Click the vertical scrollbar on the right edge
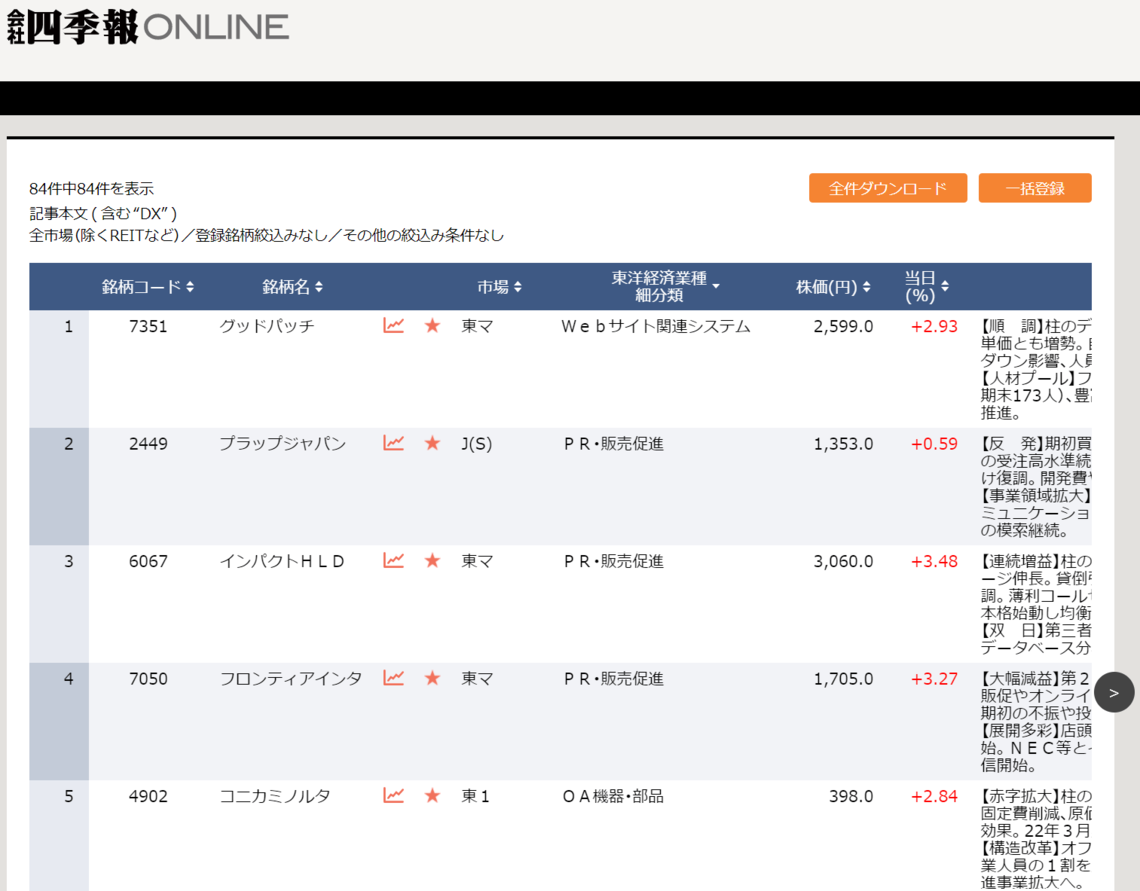The width and height of the screenshot is (1140, 891). (x=1133, y=450)
